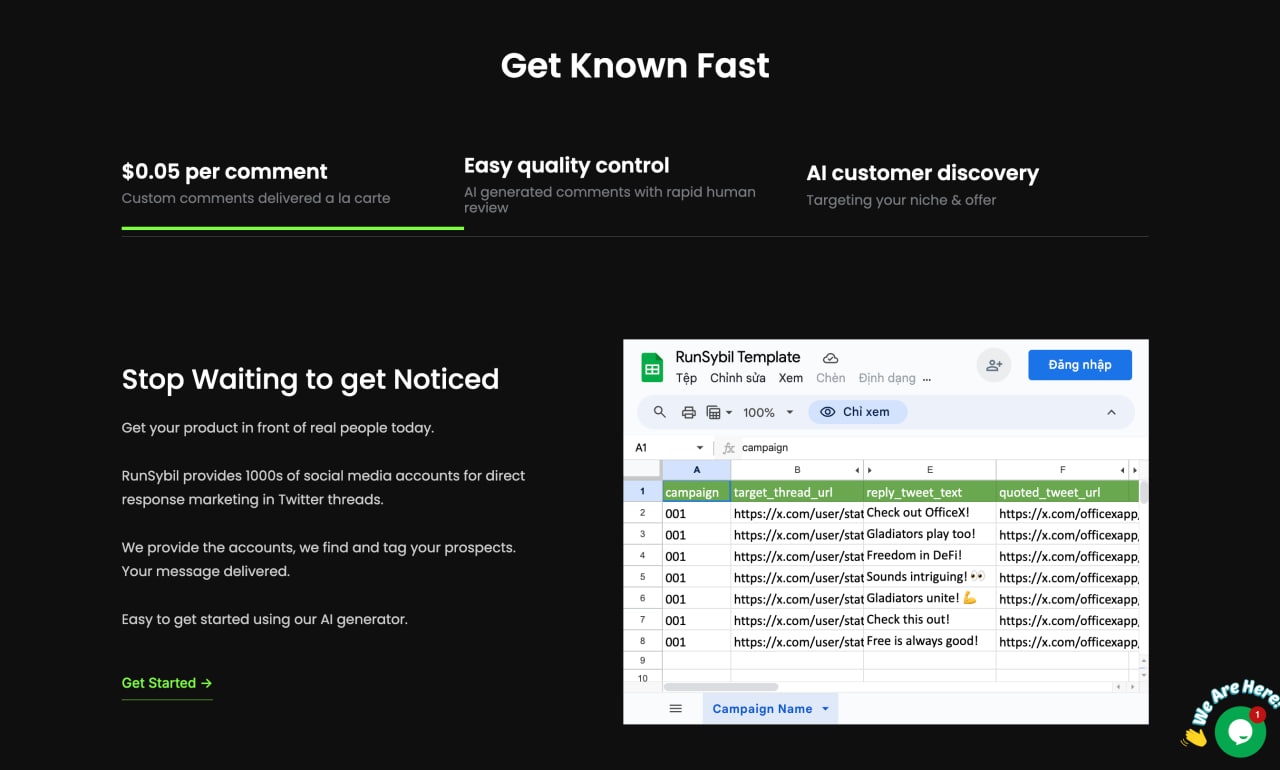Open the 100% zoom dropdown
The width and height of the screenshot is (1280, 770).
768,412
